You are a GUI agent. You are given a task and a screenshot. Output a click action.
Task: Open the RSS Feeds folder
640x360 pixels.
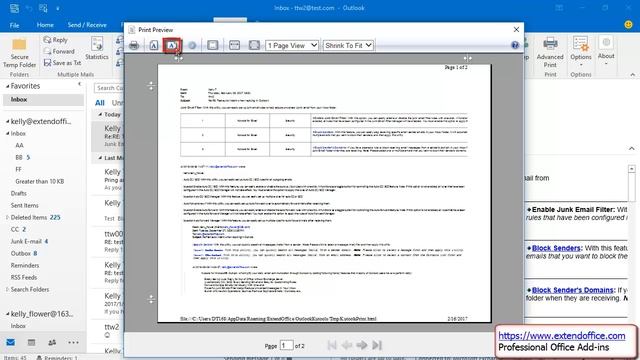pos(24,277)
